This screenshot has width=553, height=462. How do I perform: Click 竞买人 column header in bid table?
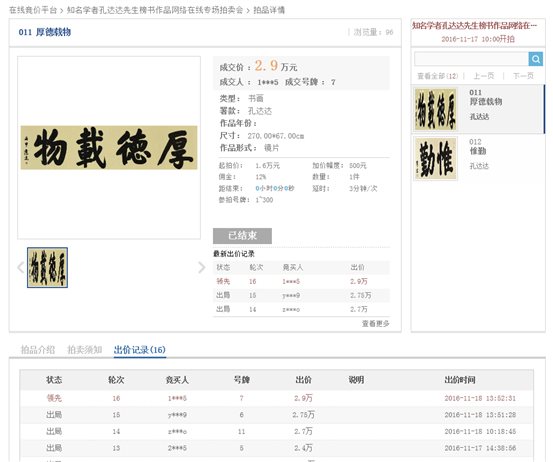pyautogui.click(x=177, y=380)
